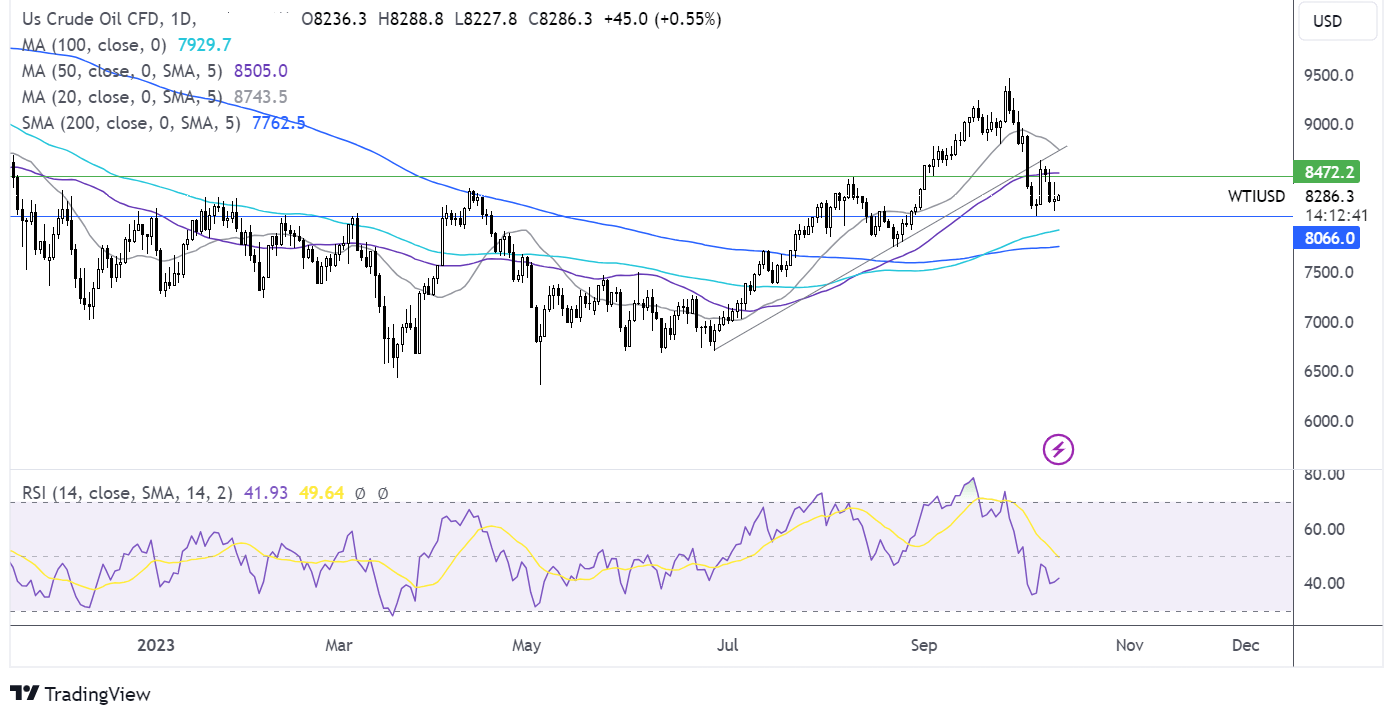Click the RSI 80.00 axis label
1398x720 pixels.
pos(1326,474)
